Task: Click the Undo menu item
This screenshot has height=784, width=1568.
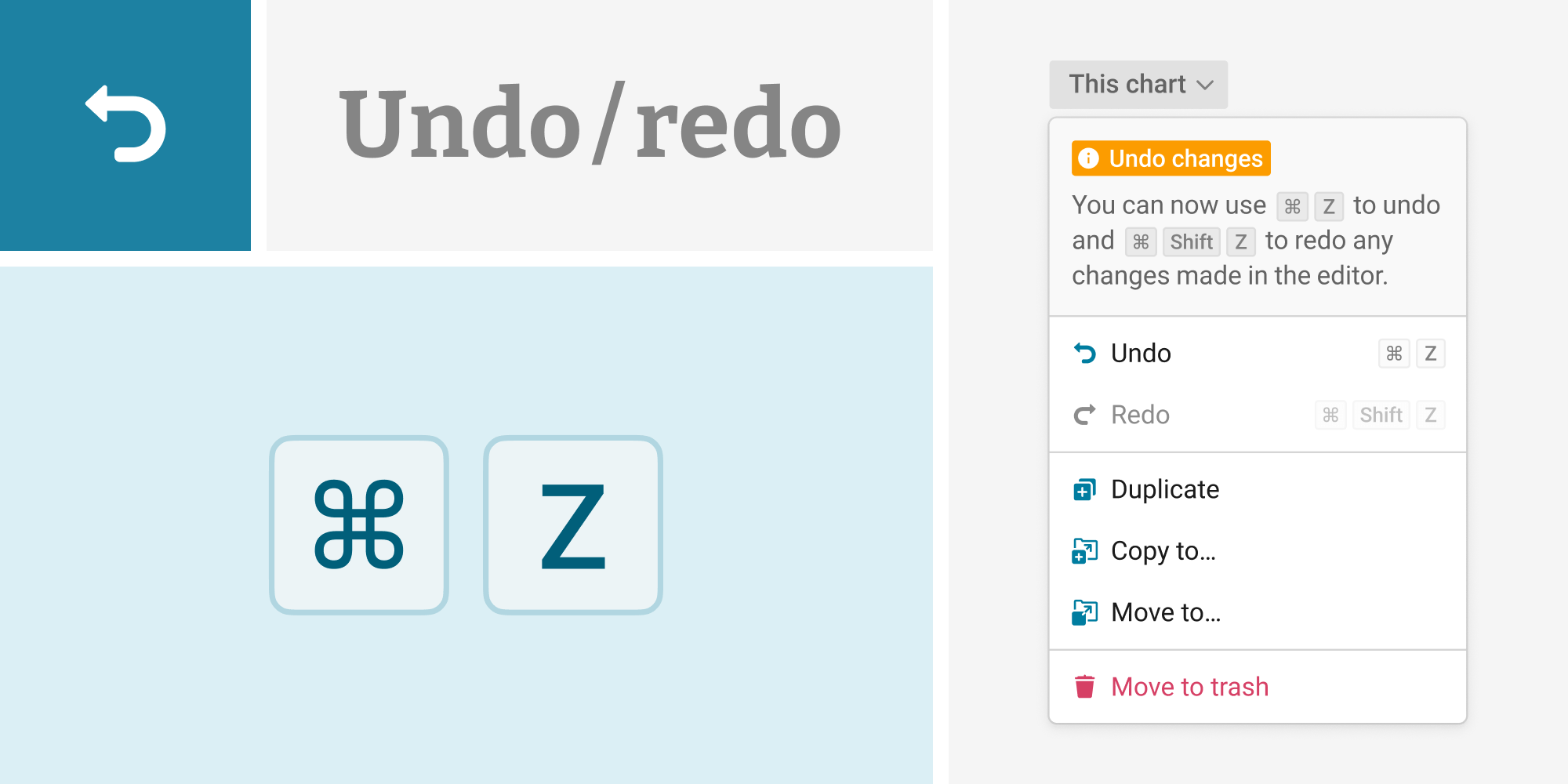Action: [1141, 354]
